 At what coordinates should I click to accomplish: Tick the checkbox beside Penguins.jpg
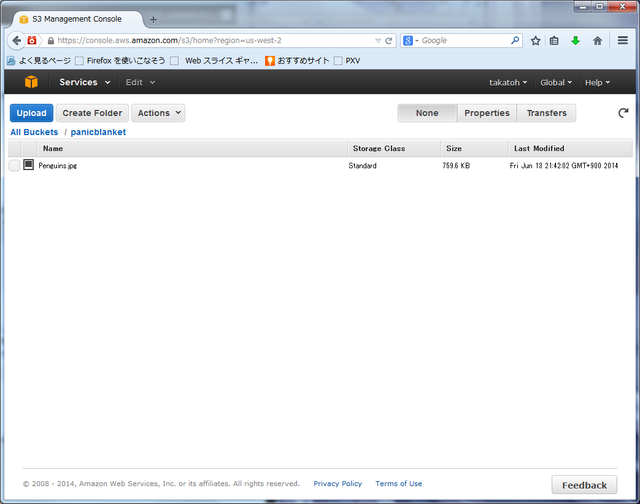(14, 165)
